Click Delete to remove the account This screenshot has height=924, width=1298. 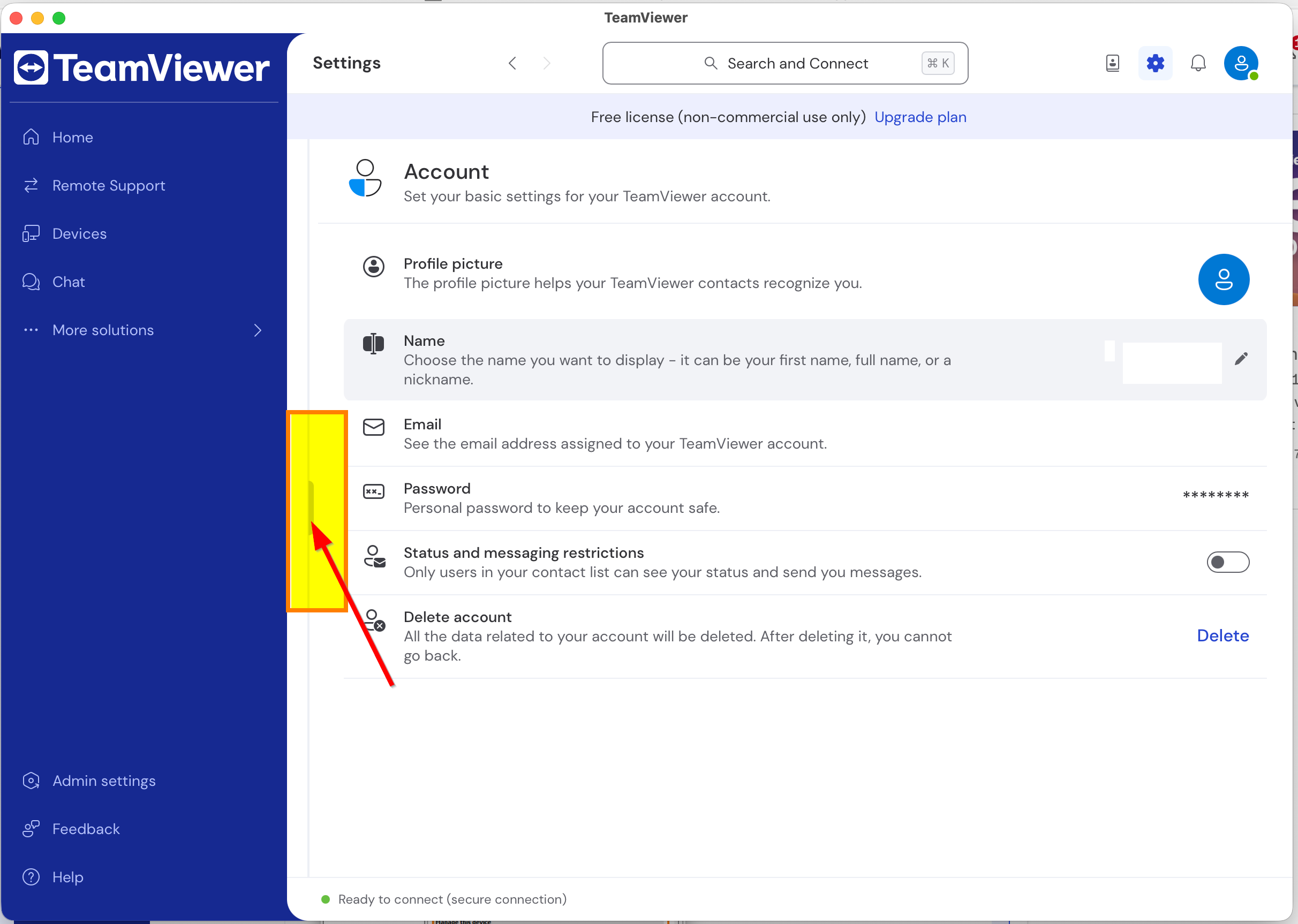[x=1223, y=635]
